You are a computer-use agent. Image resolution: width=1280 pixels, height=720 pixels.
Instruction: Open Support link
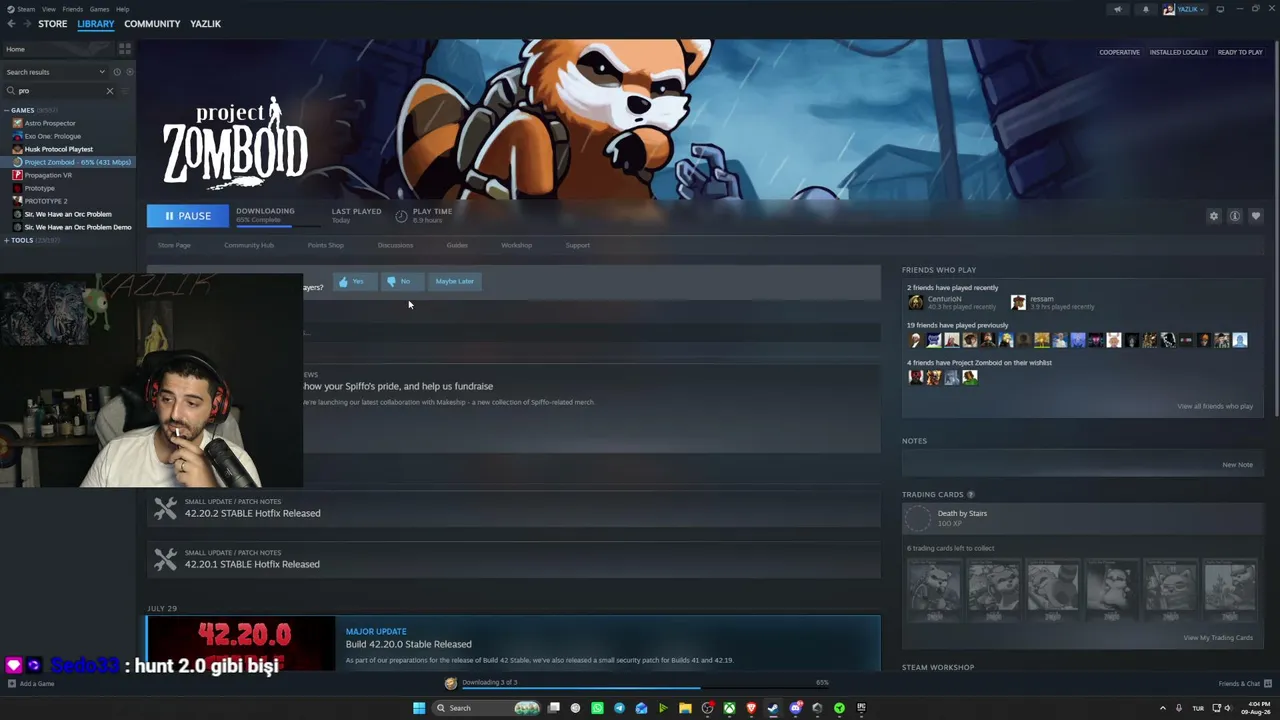578,245
